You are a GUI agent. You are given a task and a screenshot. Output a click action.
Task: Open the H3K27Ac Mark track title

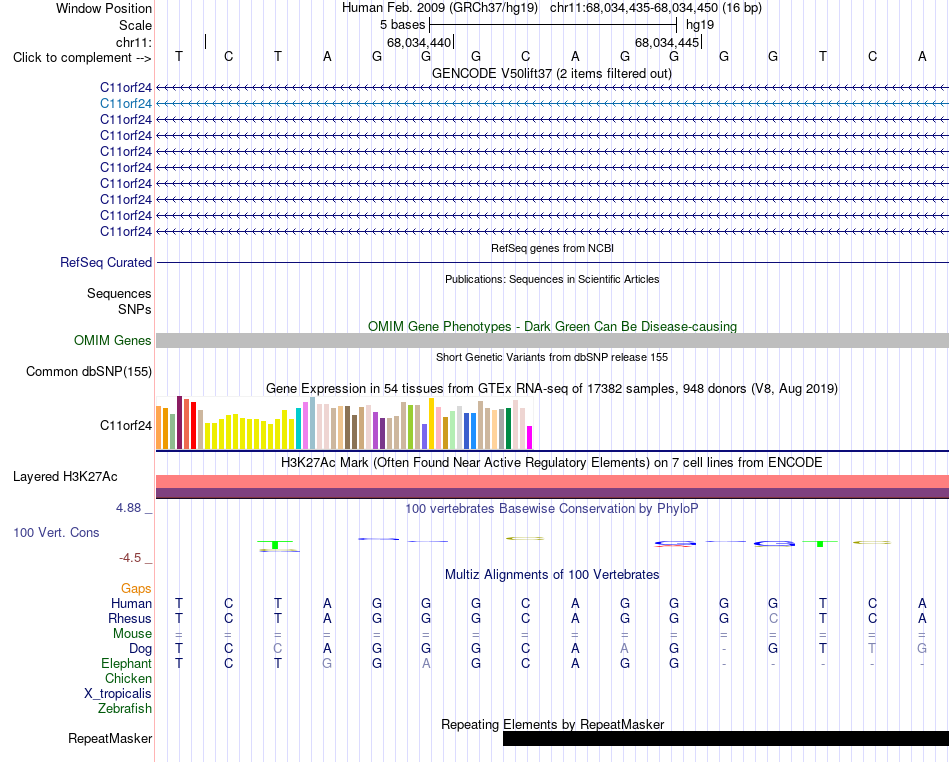[552, 463]
